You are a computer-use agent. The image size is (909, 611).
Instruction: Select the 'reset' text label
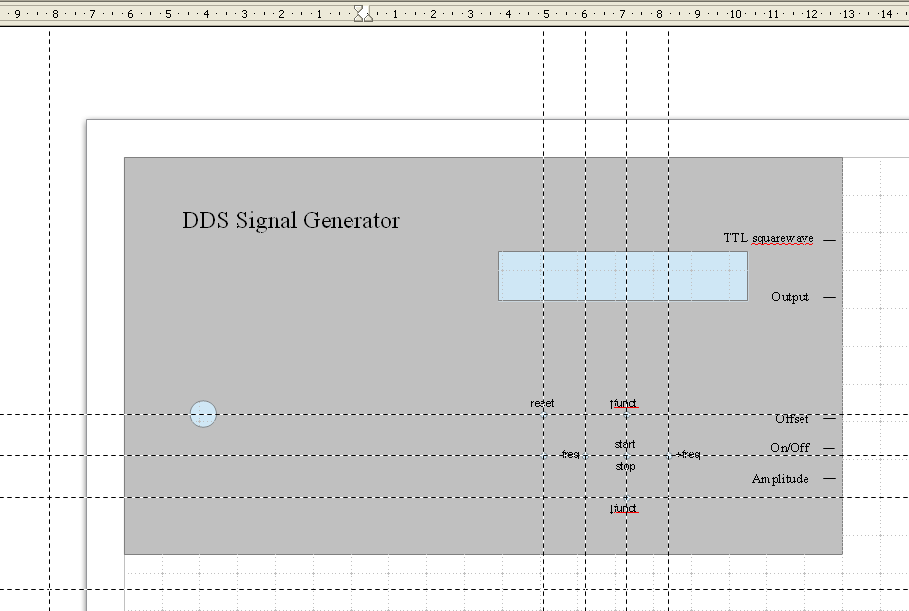[542, 403]
